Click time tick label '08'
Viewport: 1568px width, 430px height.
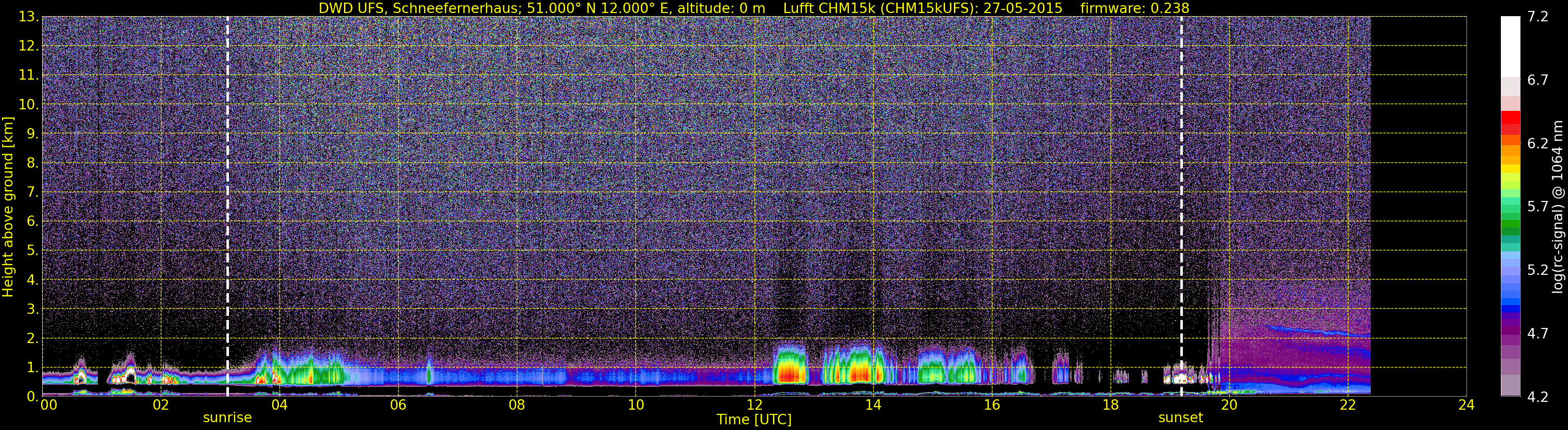(x=517, y=404)
